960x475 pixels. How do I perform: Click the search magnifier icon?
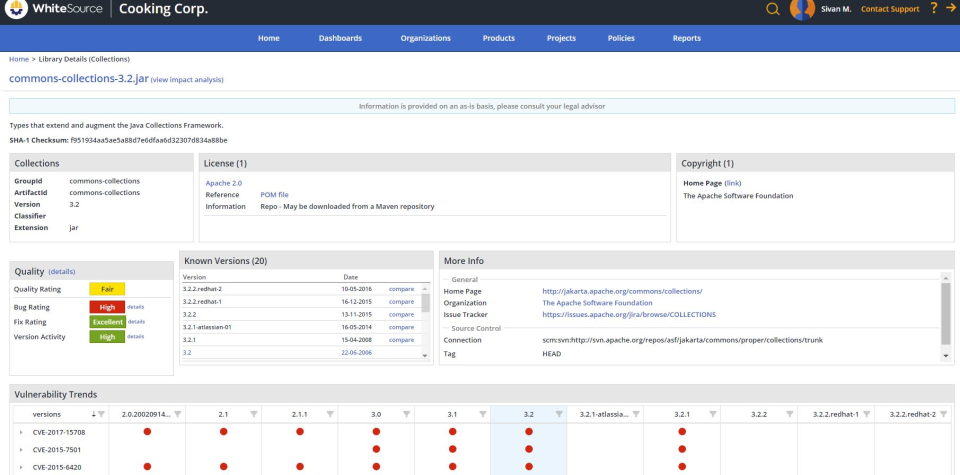(x=772, y=9)
